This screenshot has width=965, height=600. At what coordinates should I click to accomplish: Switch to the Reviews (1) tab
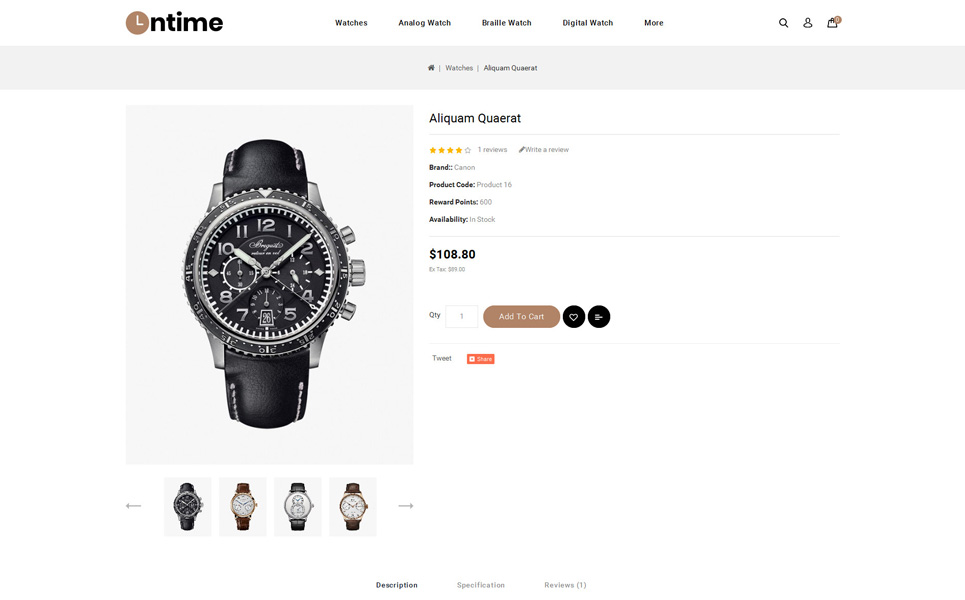[565, 585]
